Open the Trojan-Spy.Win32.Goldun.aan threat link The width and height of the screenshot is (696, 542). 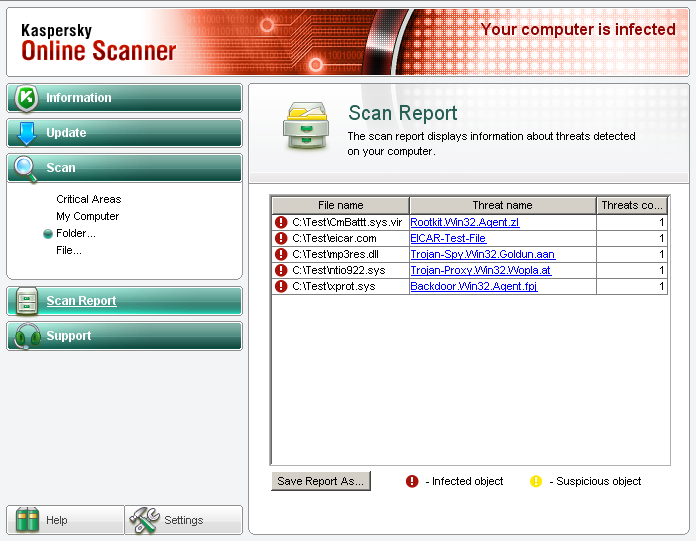coord(482,255)
